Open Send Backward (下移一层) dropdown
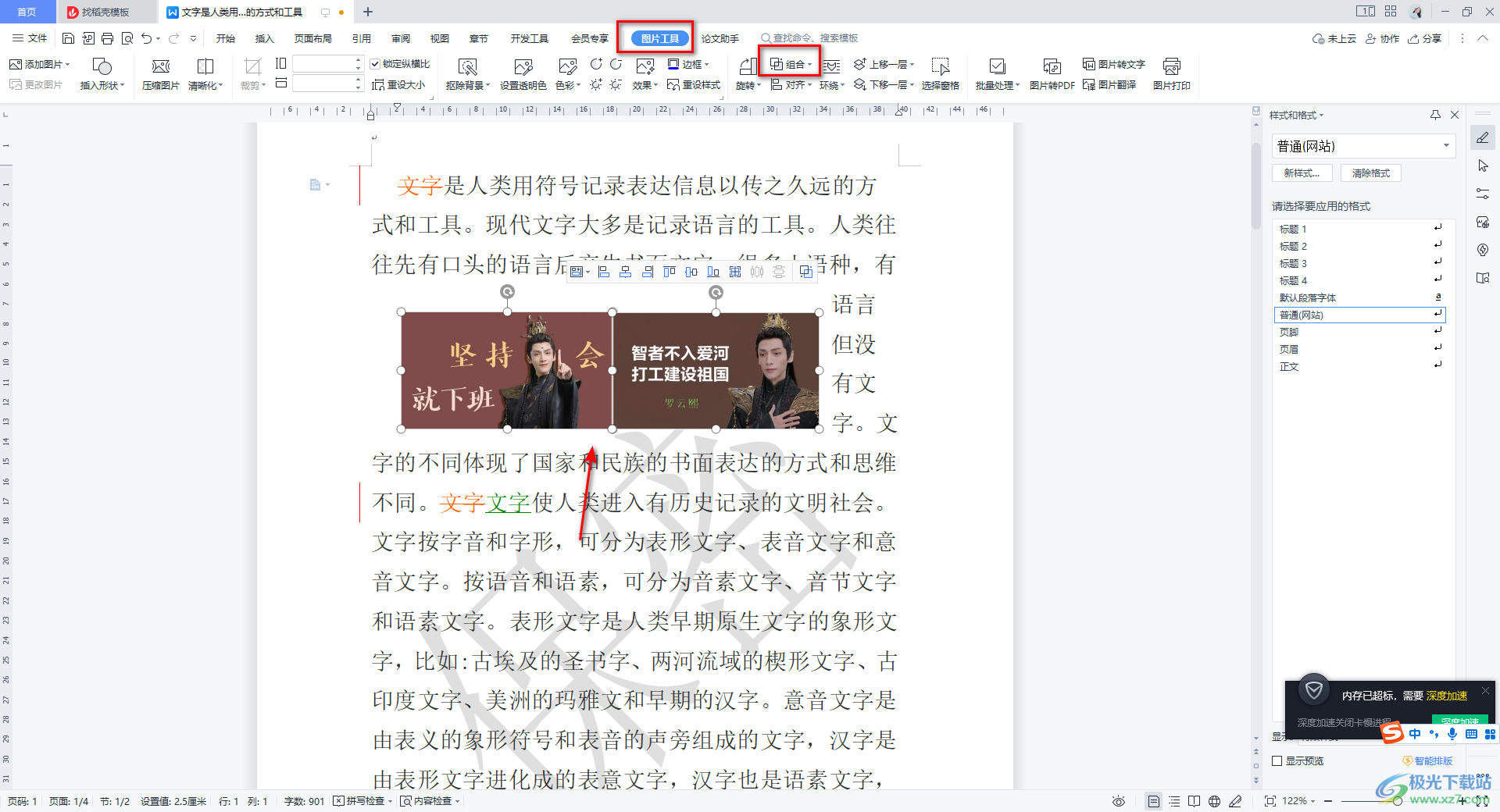1500x812 pixels. (884, 84)
